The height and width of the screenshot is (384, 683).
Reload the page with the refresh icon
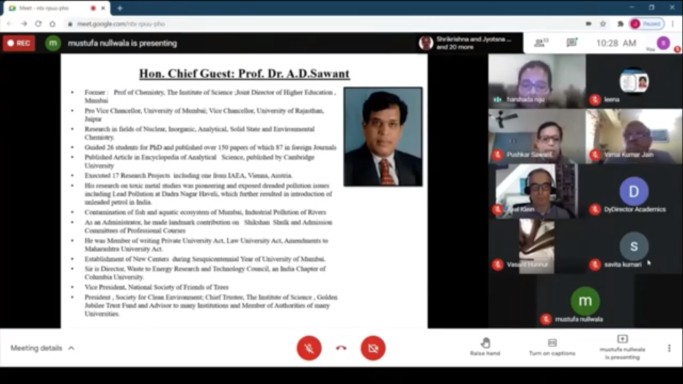(x=38, y=24)
